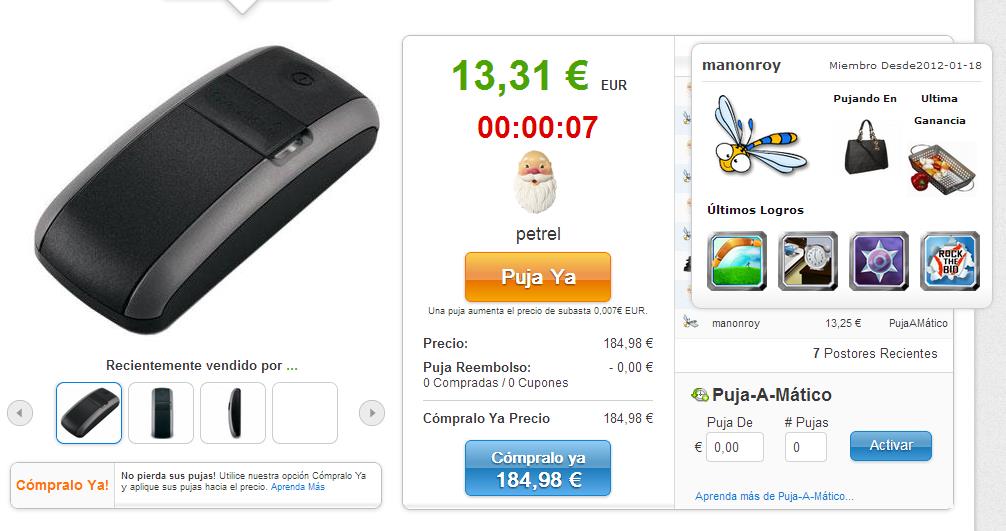Open the Aprenda Más link
This screenshot has width=1006, height=531.
(298, 487)
